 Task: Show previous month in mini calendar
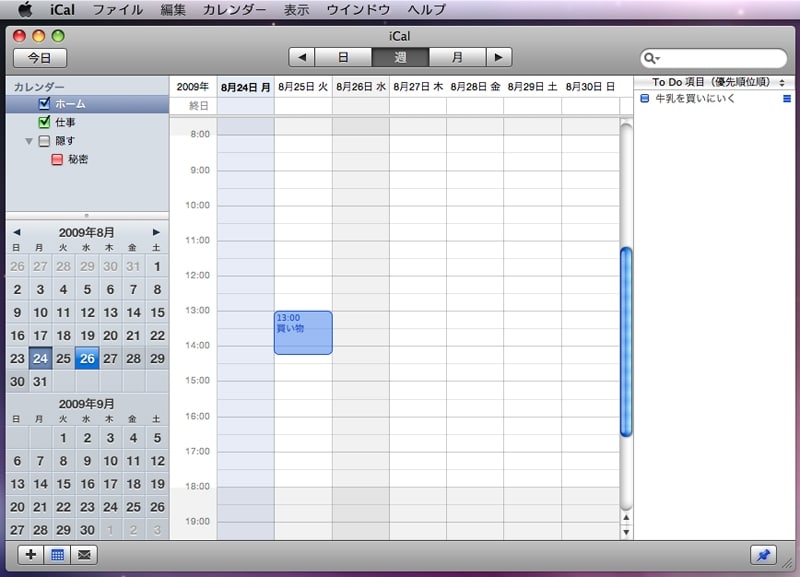17,232
